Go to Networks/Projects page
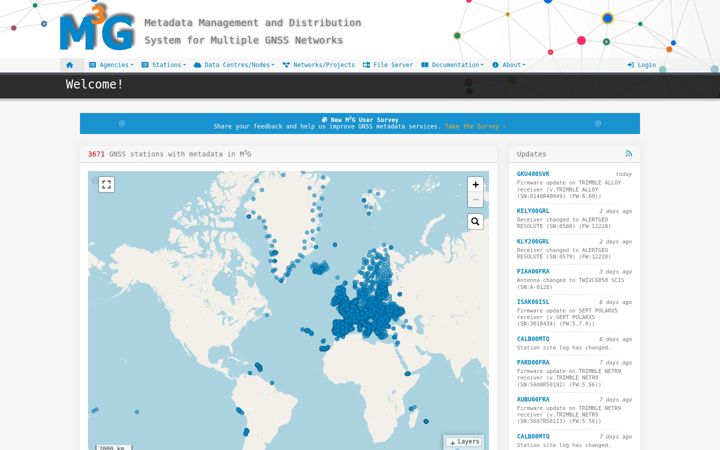This screenshot has width=720, height=450. point(319,65)
